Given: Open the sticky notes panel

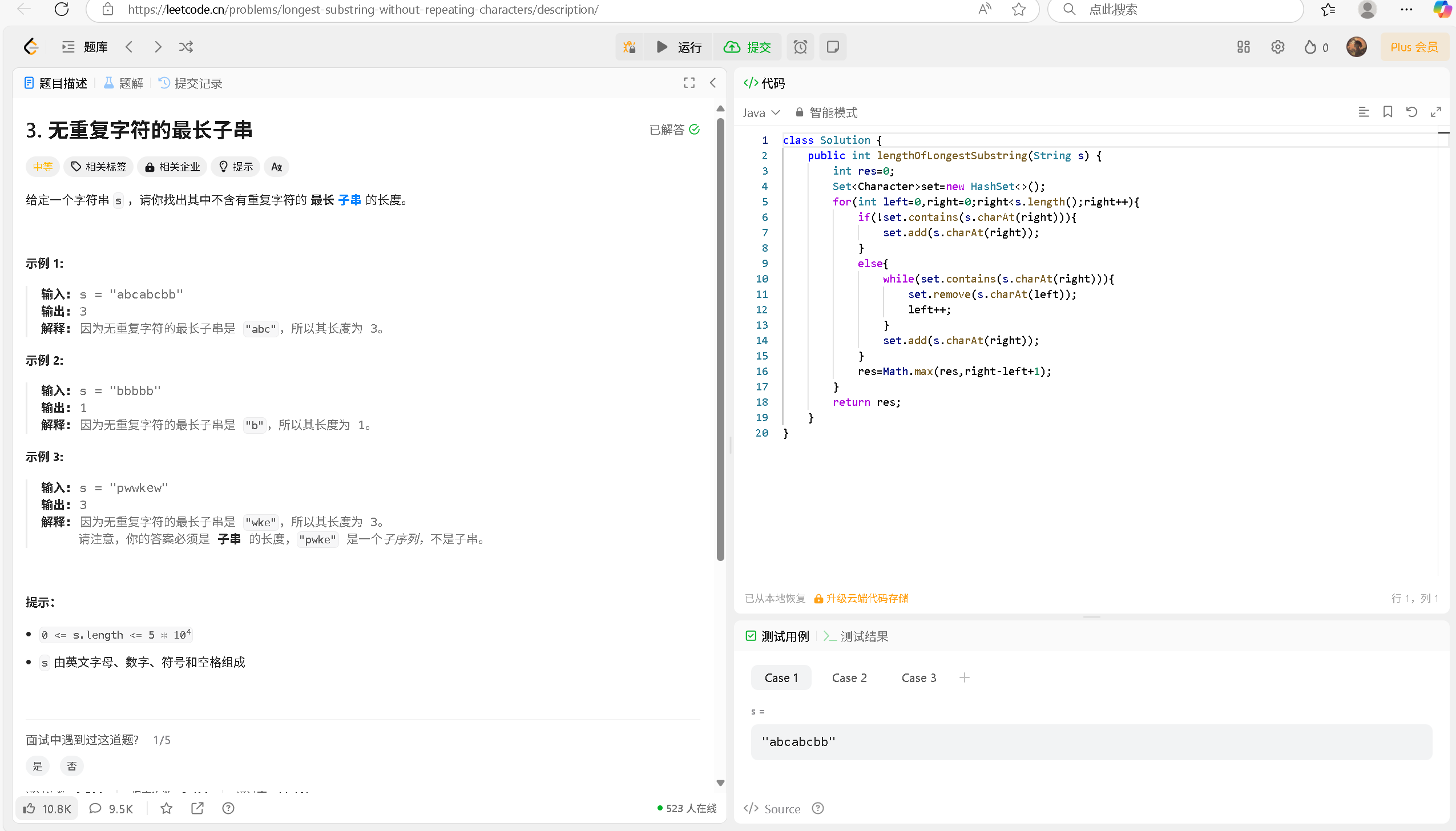Looking at the screenshot, I should point(832,47).
